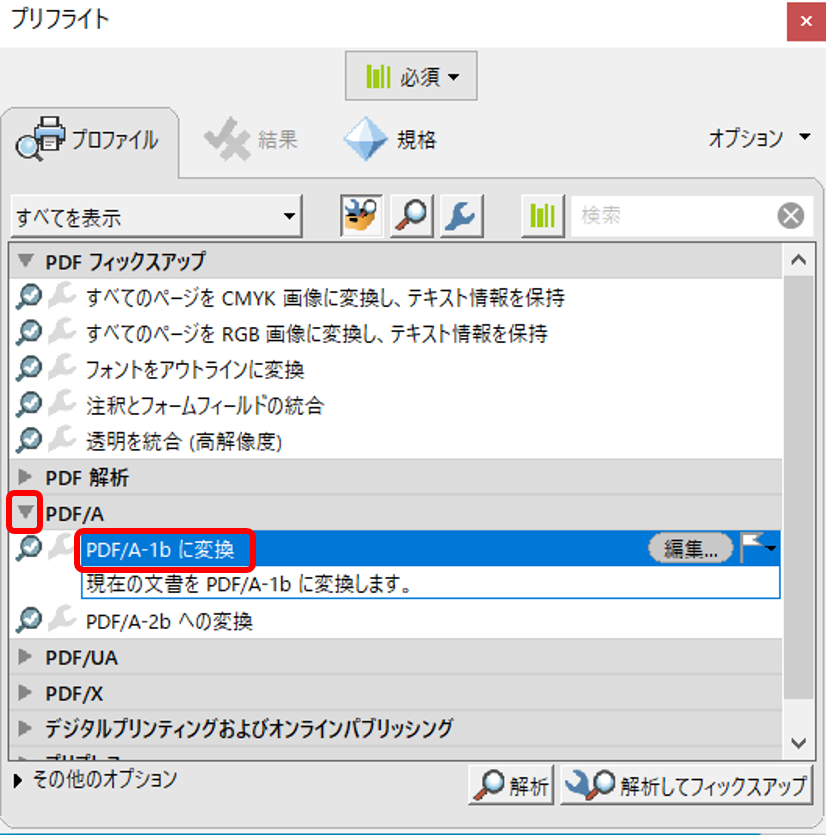Click magnifier icon beside フォントをアウトラインに変換

click(x=29, y=369)
